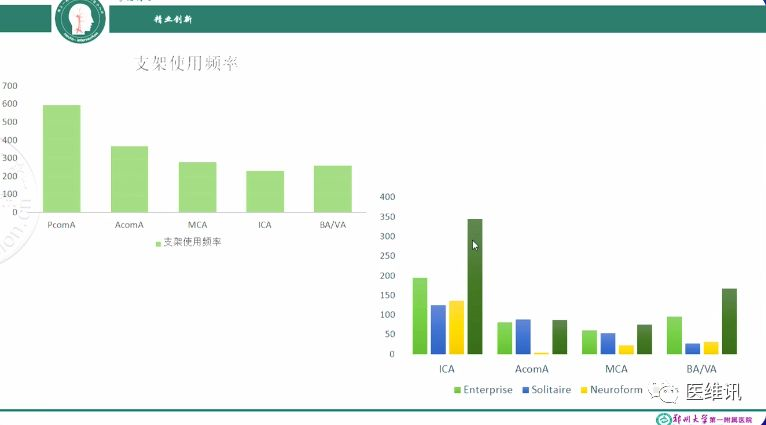Click the light green Enterprise bar for MCA
This screenshot has width=766, height=425.
[589, 342]
